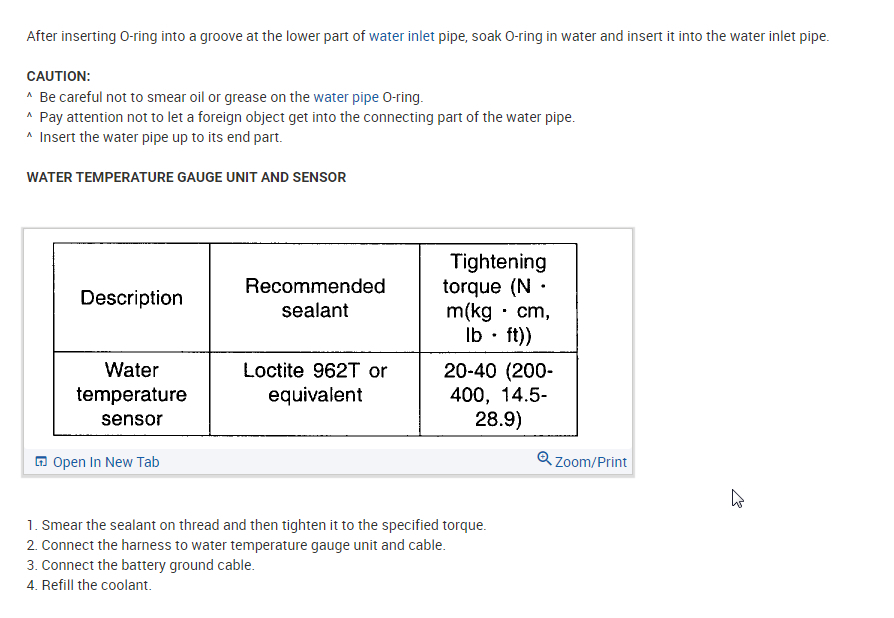Image resolution: width=894 pixels, height=618 pixels.
Task: Open the table via 'Open In New Tab' text
Action: (105, 462)
